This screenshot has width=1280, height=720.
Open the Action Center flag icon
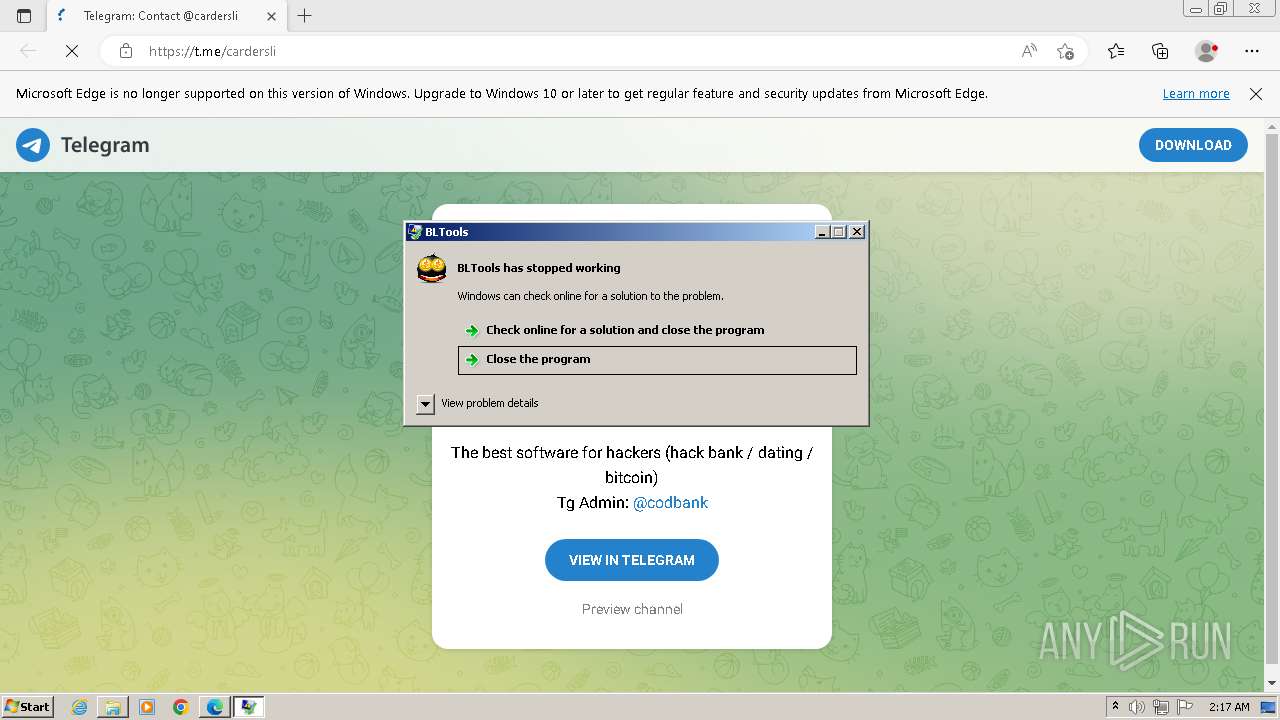pos(1185,707)
